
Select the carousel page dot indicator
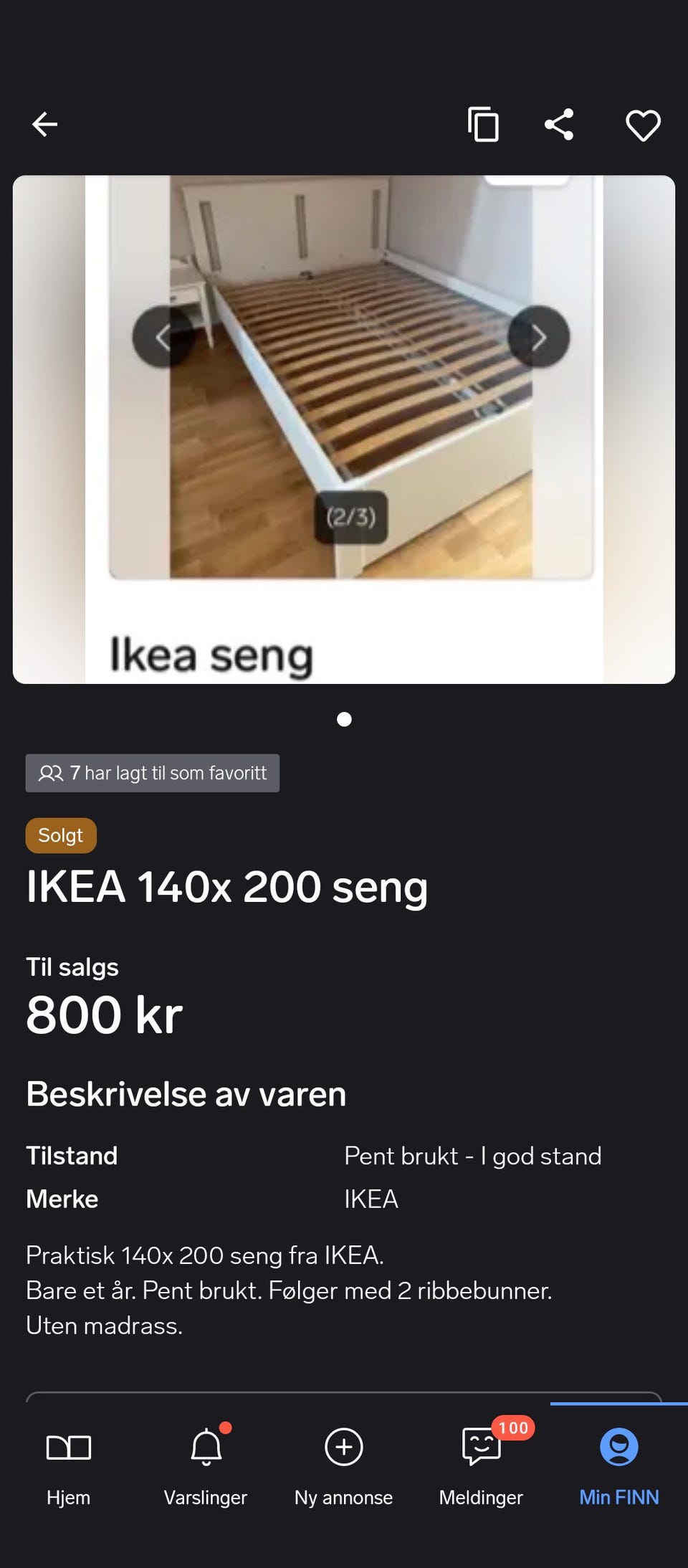click(x=344, y=719)
